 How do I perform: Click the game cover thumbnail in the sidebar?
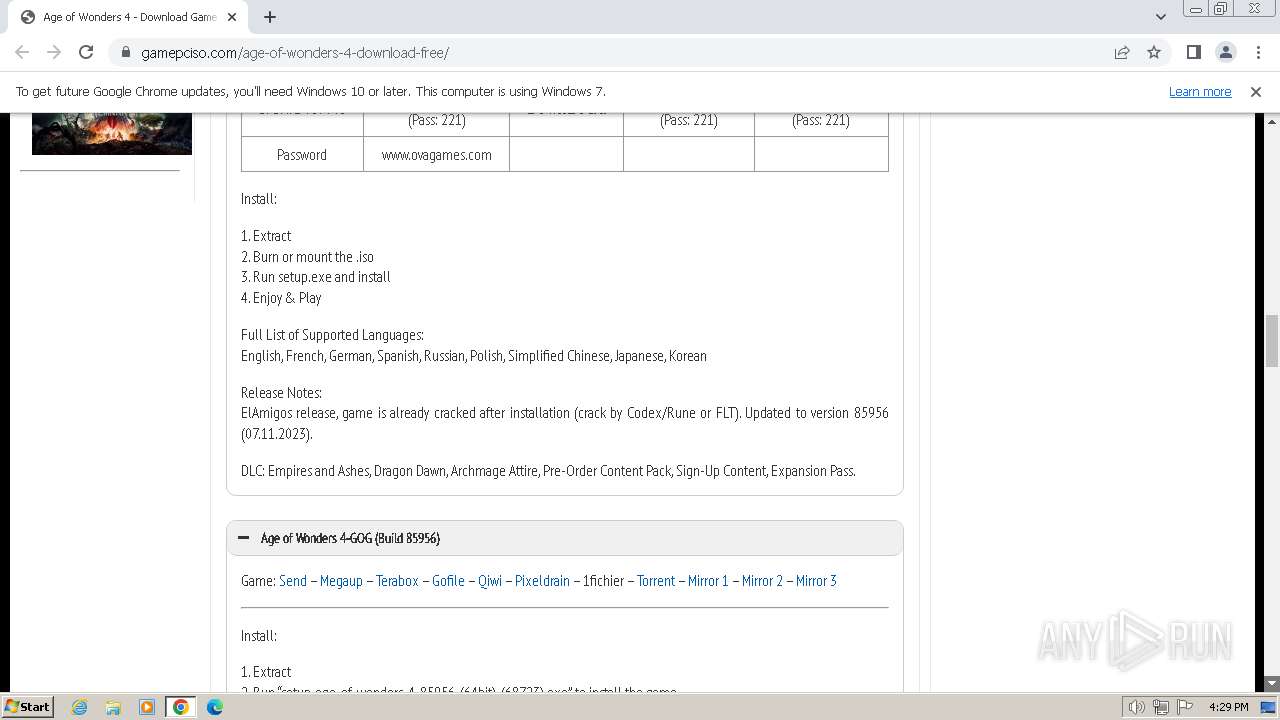[x=112, y=134]
